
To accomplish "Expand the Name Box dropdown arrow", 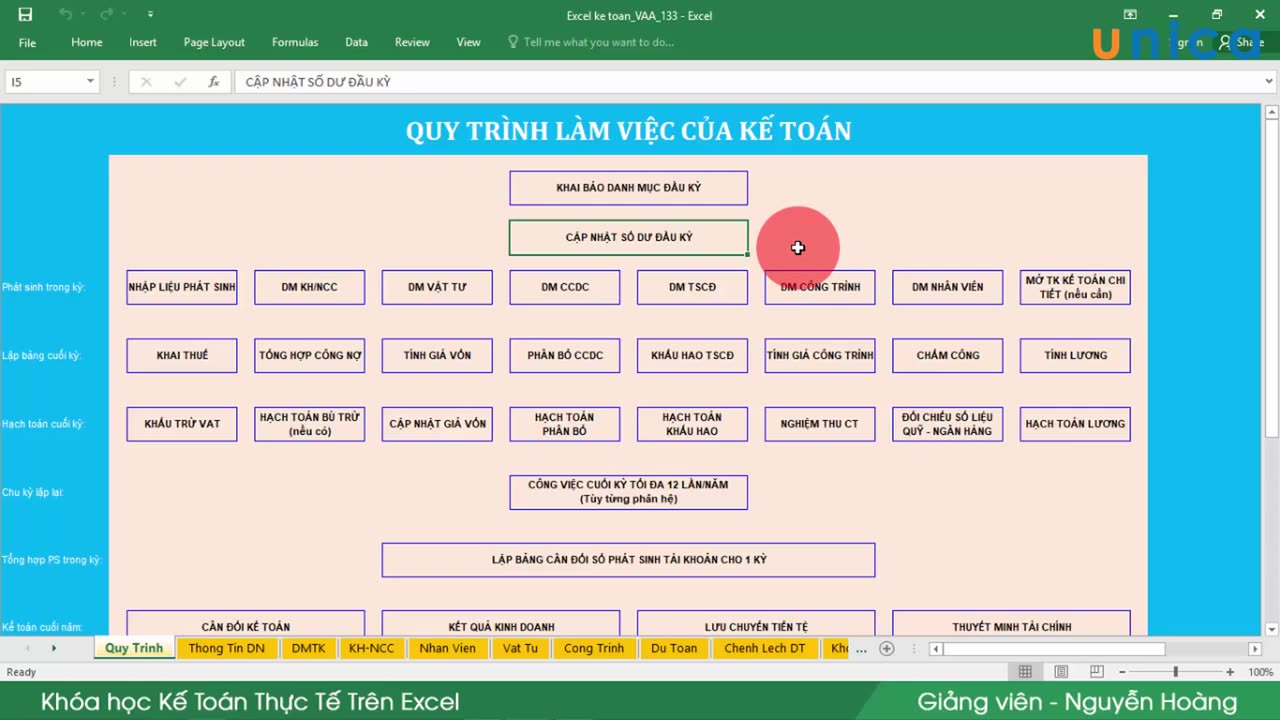I will coord(90,82).
